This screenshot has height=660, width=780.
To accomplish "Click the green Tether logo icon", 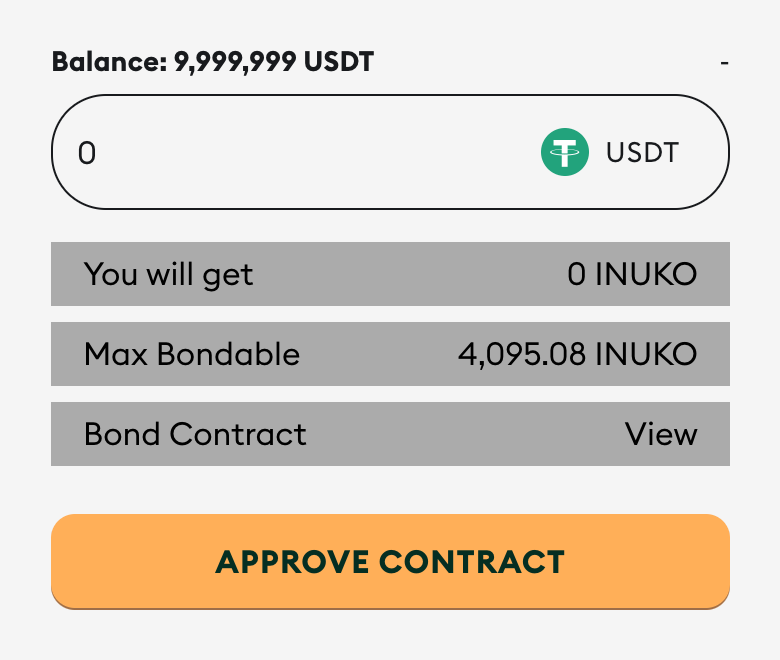I will click(x=565, y=153).
